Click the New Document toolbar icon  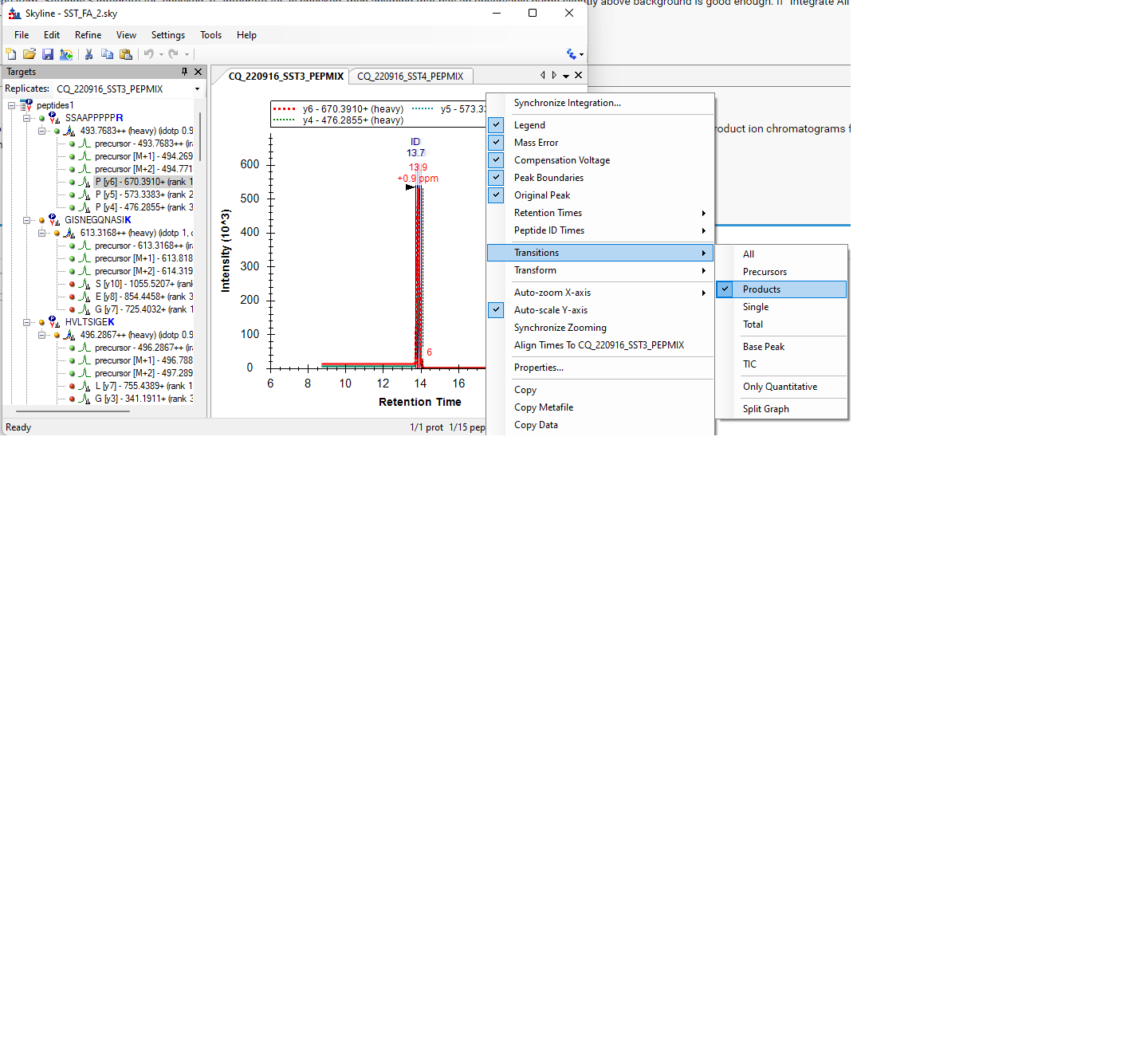point(11,54)
